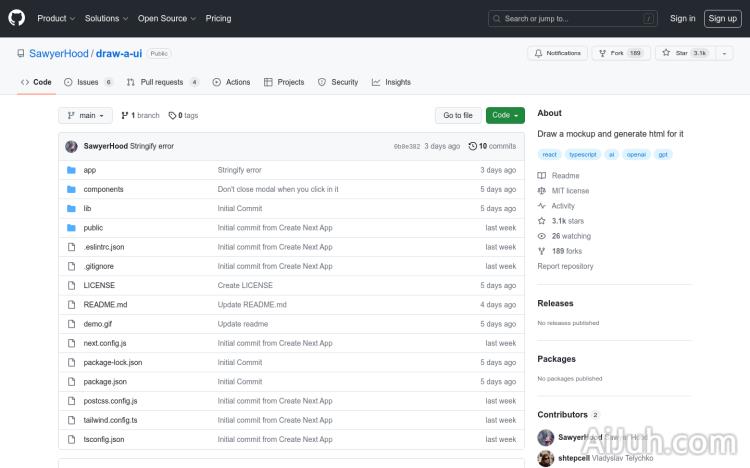Expand the green Code dropdown button
This screenshot has height=468, width=750.
[x=505, y=115]
